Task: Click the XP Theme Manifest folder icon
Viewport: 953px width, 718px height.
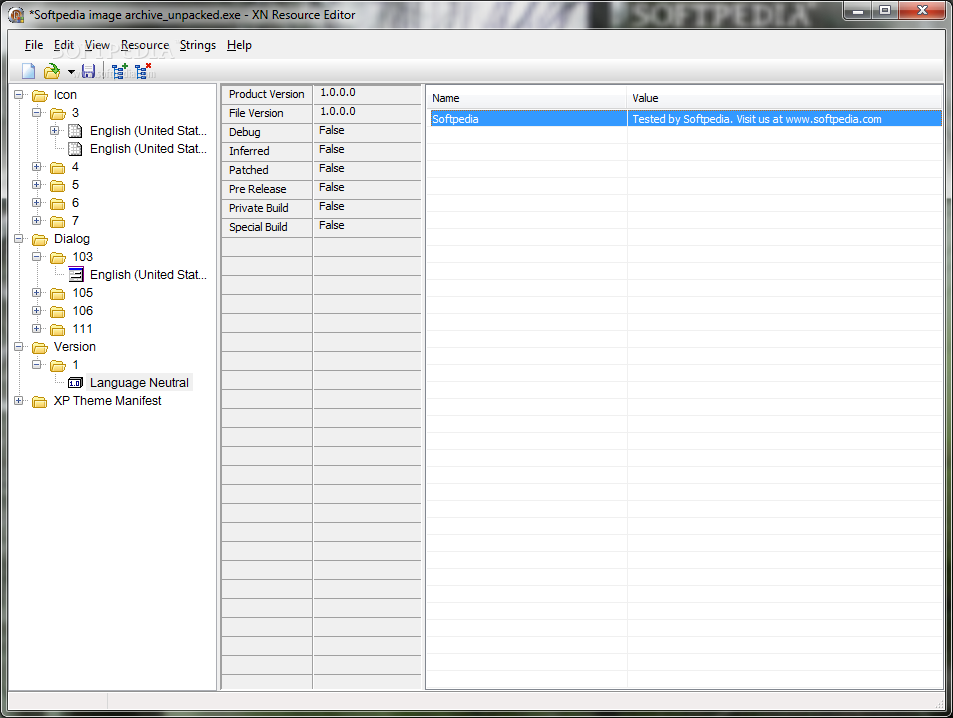Action: tap(40, 401)
